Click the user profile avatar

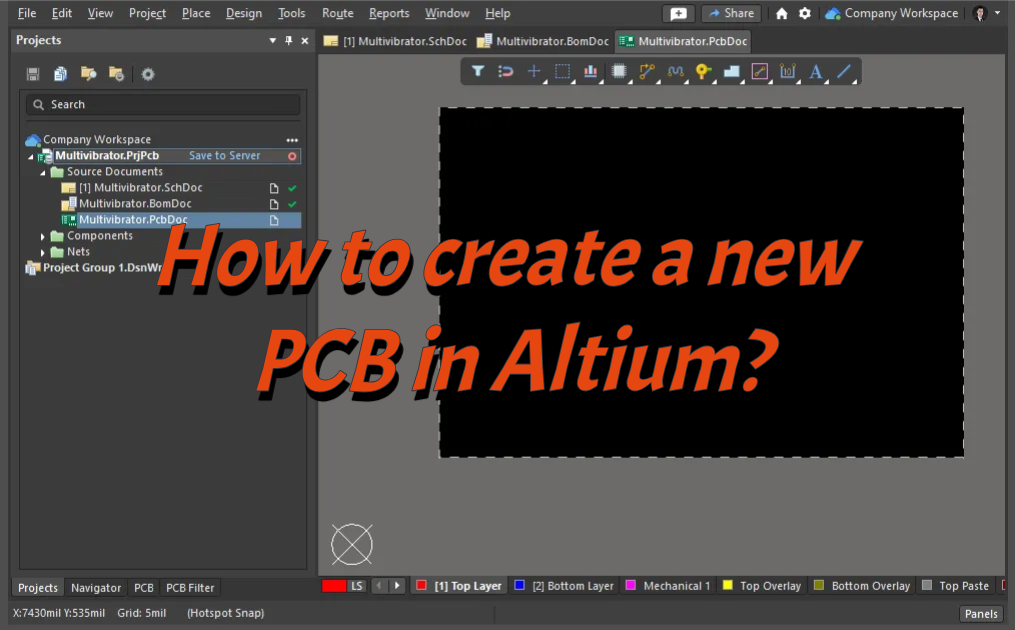click(x=980, y=14)
